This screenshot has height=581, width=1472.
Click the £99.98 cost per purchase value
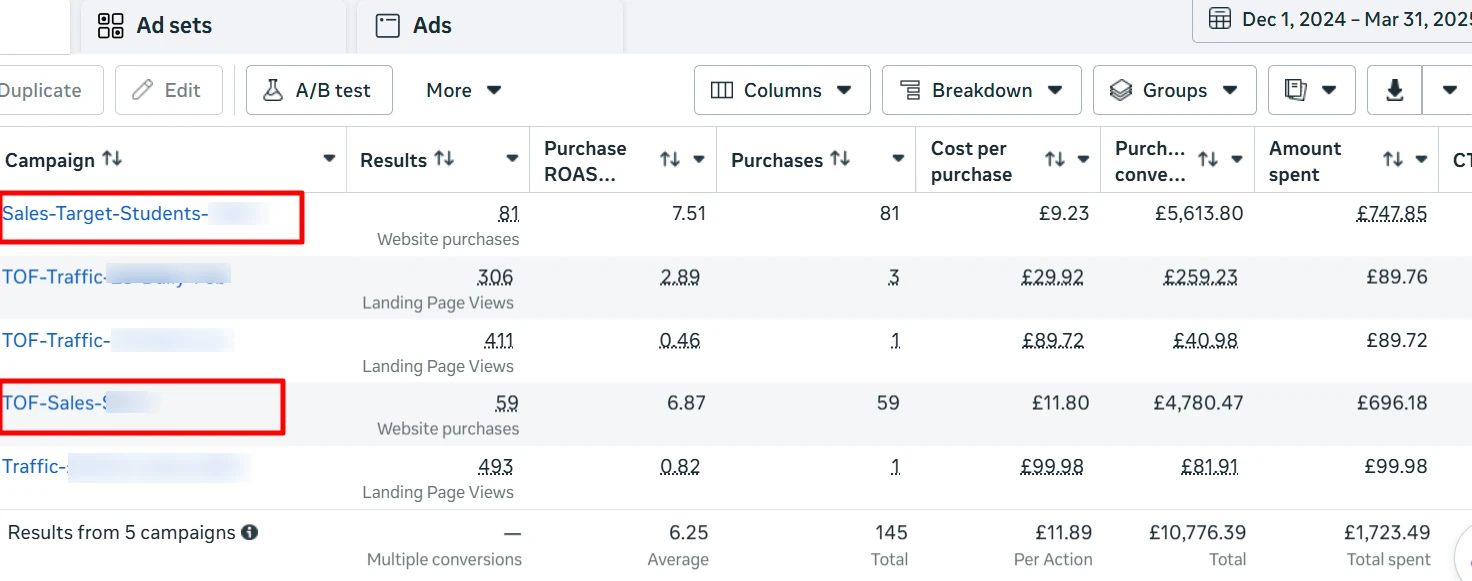[1053, 466]
